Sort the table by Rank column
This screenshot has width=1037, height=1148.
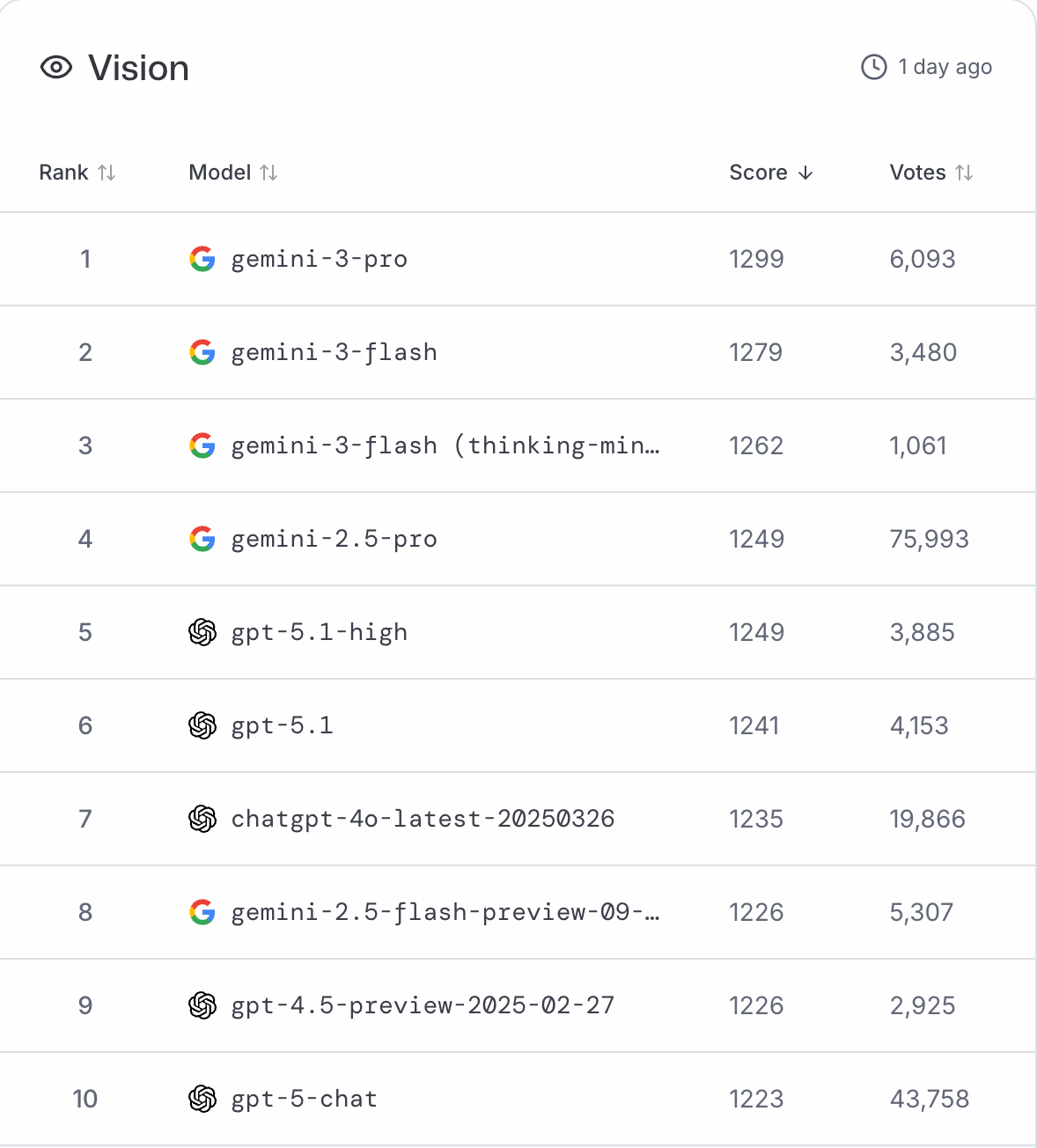pos(107,173)
